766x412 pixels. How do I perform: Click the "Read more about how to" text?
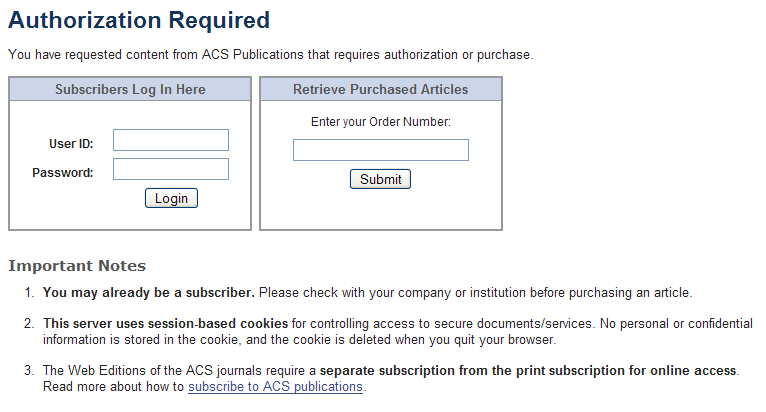tap(114, 387)
